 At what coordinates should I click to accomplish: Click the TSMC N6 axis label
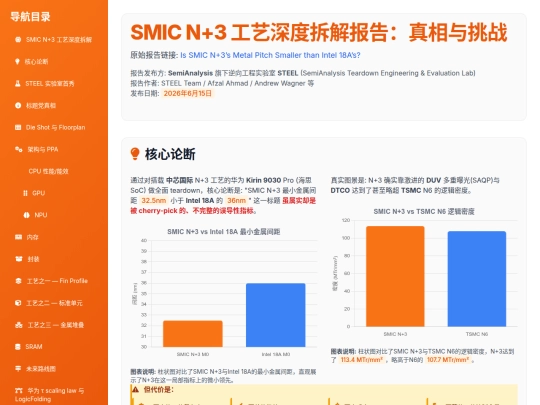477,334
